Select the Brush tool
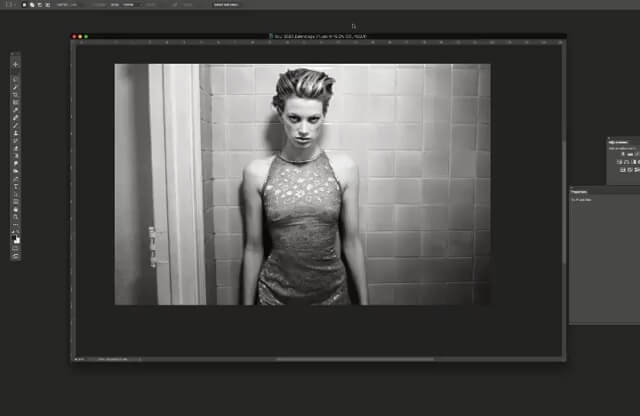 (x=16, y=125)
